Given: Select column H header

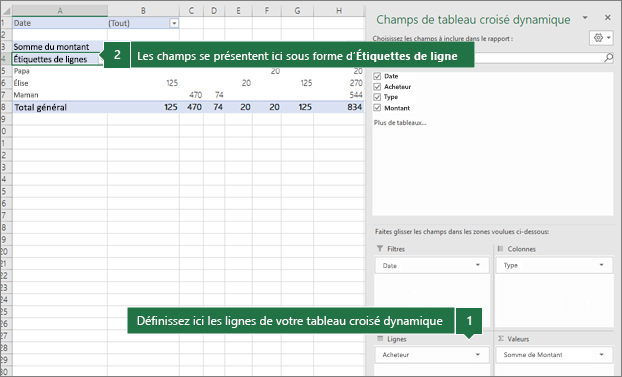Looking at the screenshot, I should (339, 11).
